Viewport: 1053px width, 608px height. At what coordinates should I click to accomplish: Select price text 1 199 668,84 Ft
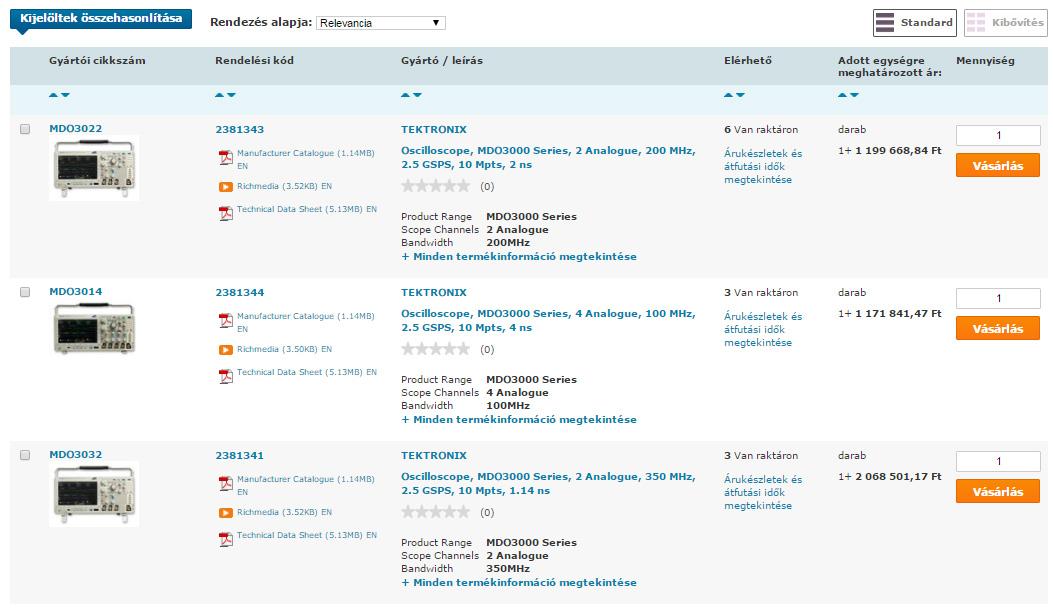(x=899, y=151)
